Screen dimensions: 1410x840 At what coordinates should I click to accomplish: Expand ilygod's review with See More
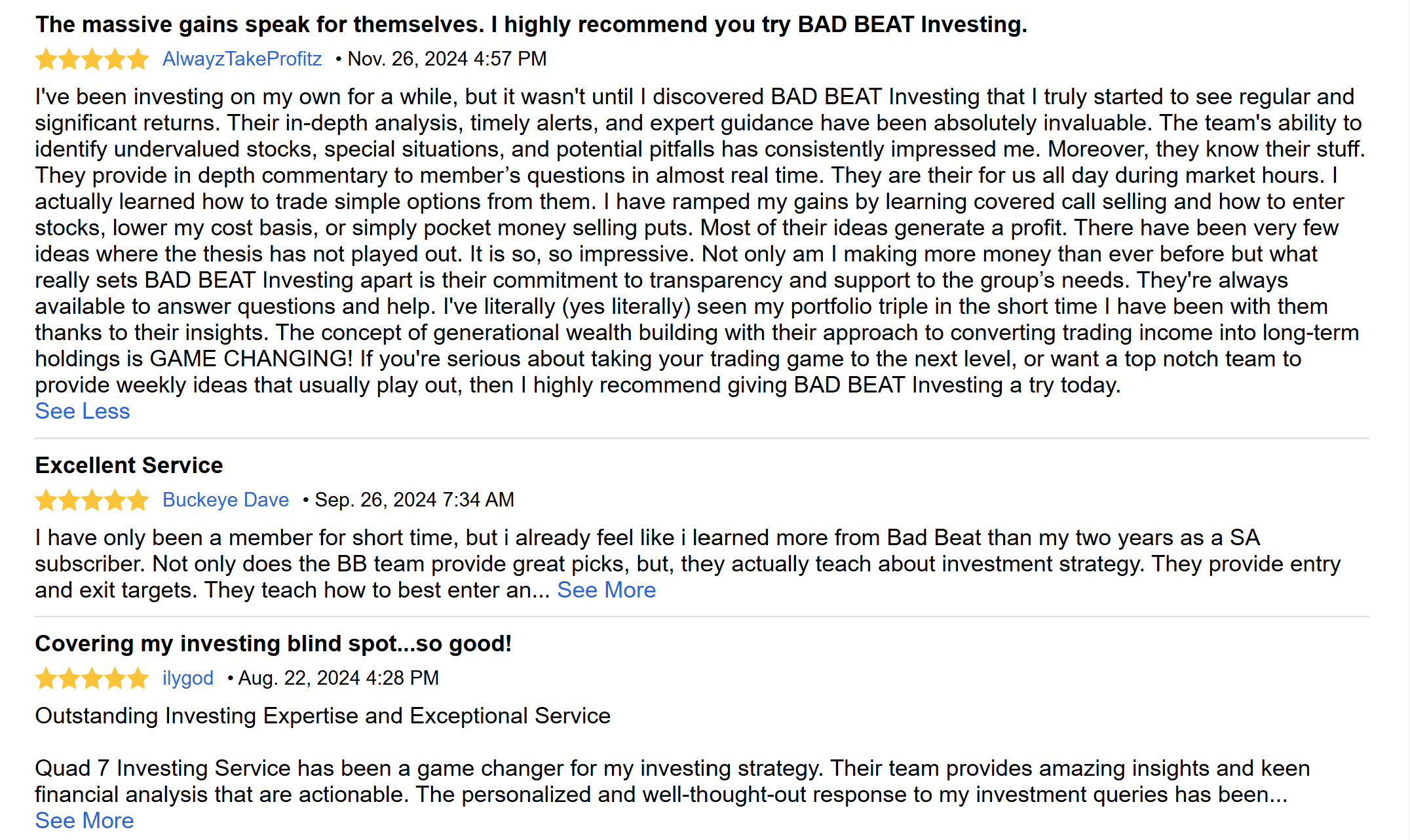[85, 821]
